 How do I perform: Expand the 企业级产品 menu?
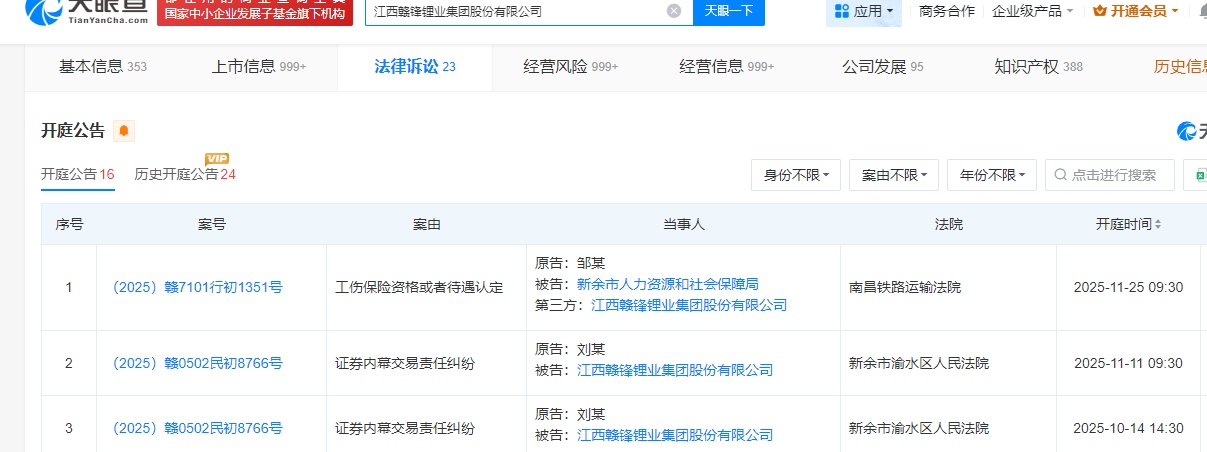1033,11
